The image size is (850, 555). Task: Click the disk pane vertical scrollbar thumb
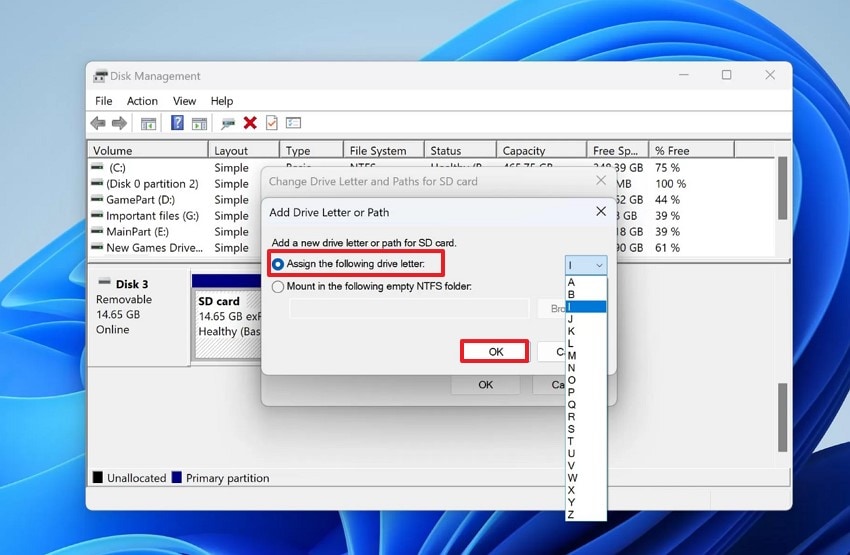pos(782,417)
